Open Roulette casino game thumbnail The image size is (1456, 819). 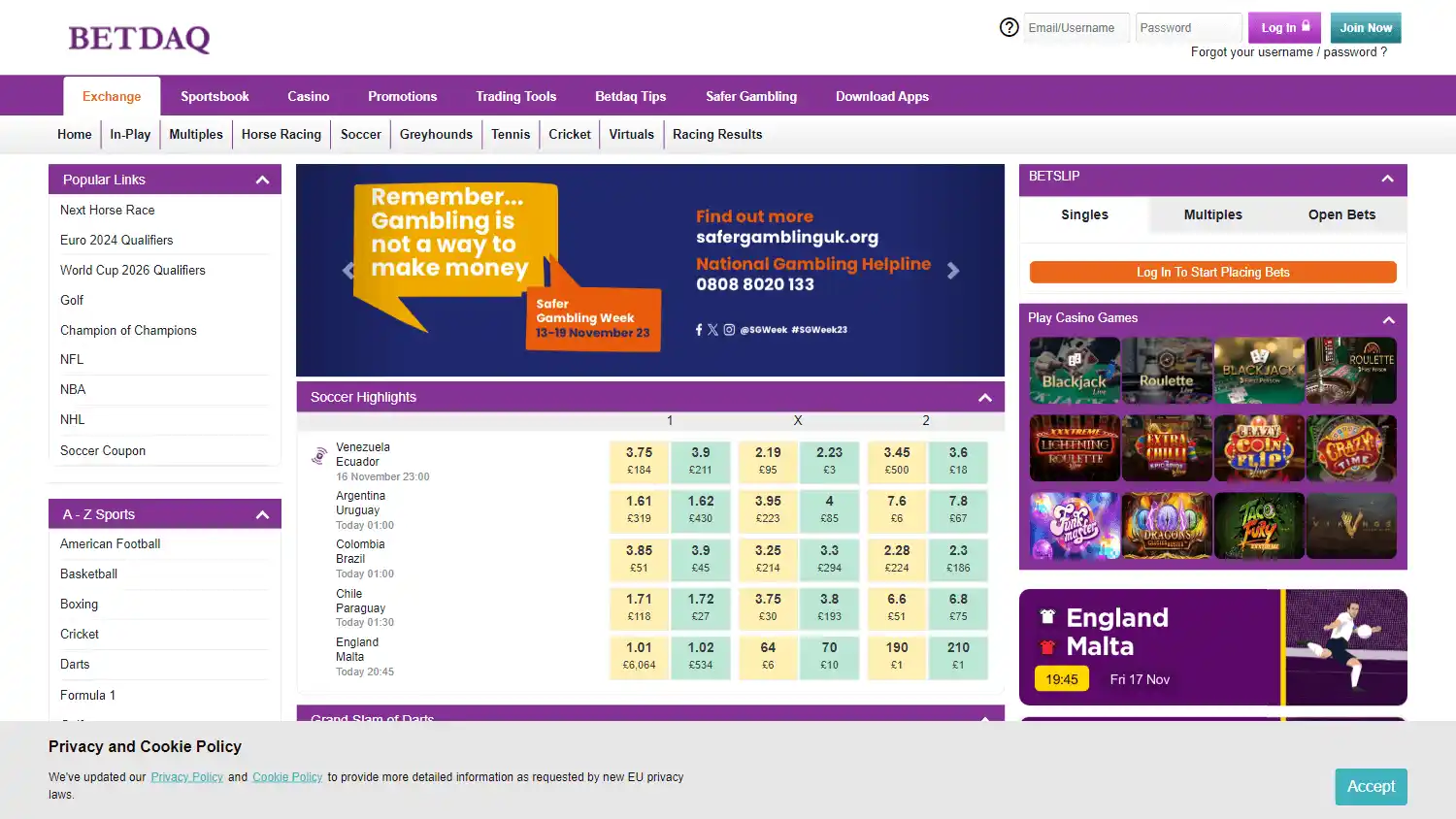1167,370
